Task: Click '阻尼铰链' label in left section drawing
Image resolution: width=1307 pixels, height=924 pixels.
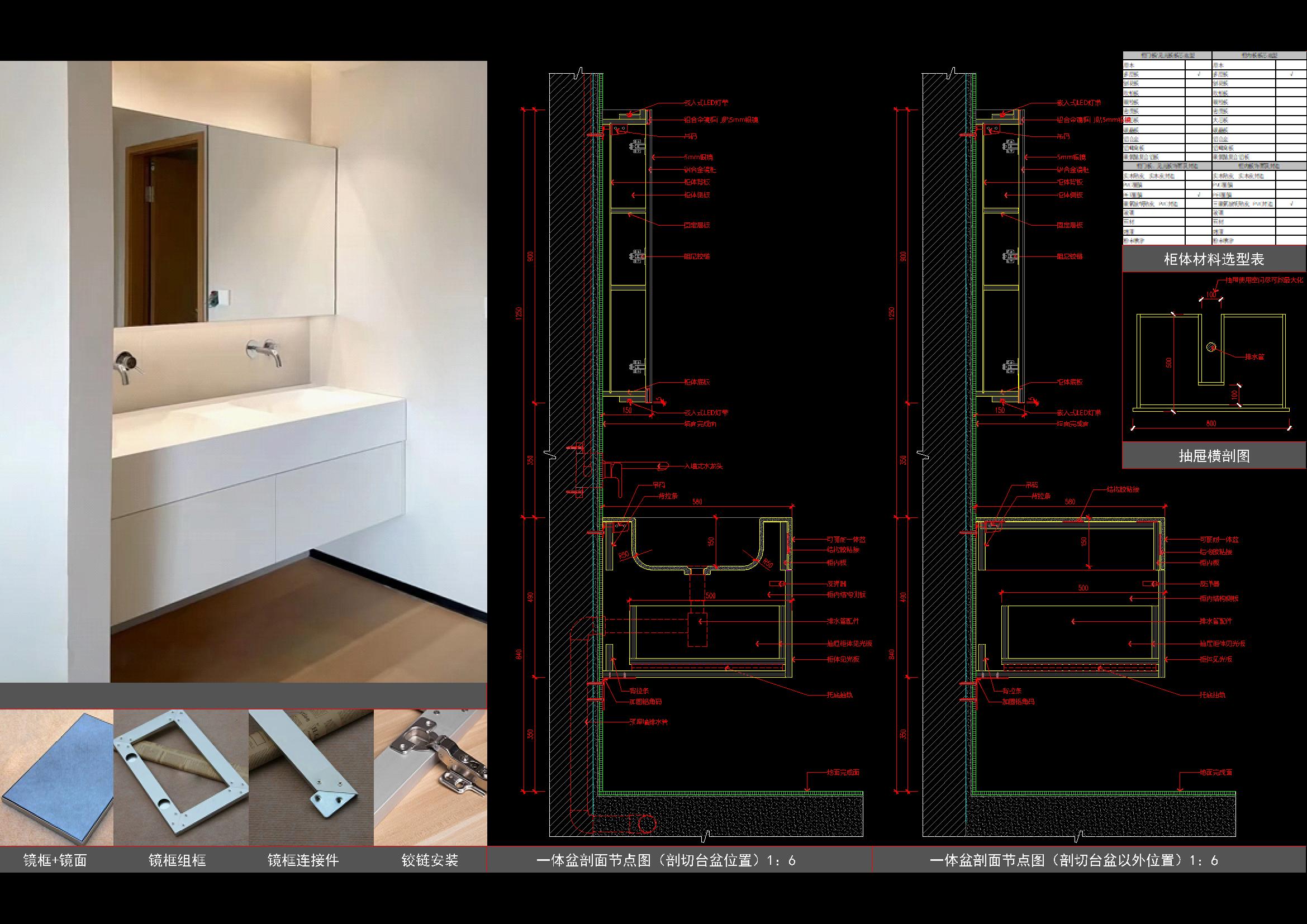Action: tap(696, 256)
